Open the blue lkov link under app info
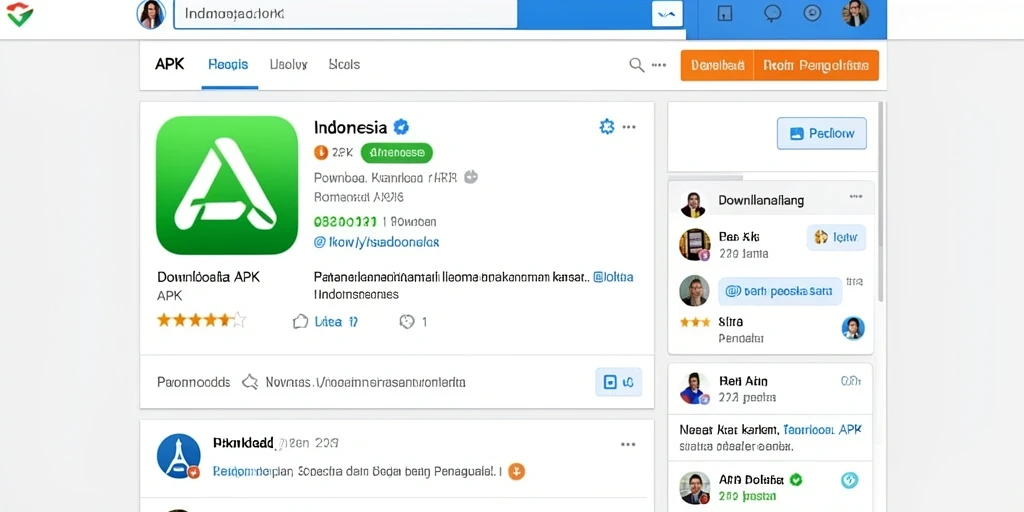This screenshot has height=512, width=1024. [377, 242]
